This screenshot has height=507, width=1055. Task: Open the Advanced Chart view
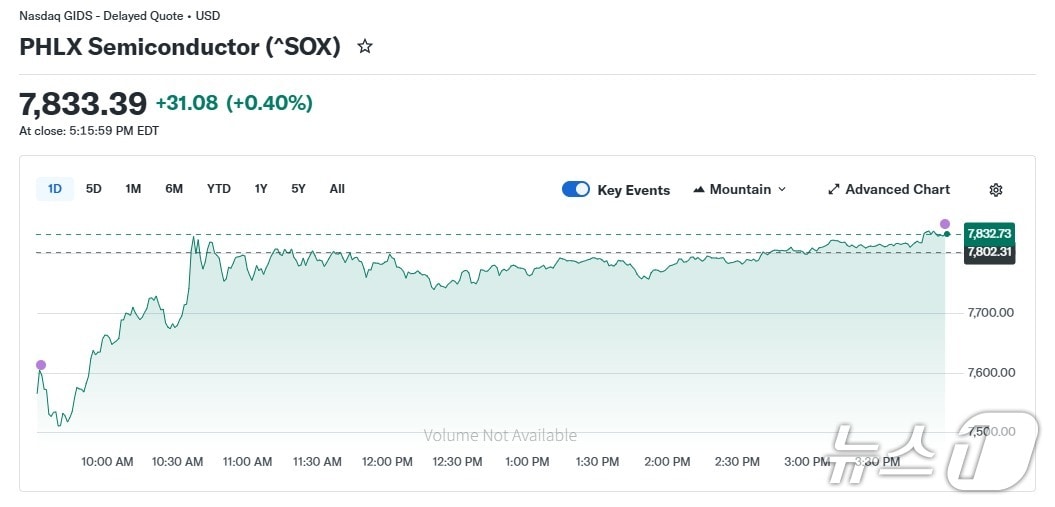click(888, 190)
